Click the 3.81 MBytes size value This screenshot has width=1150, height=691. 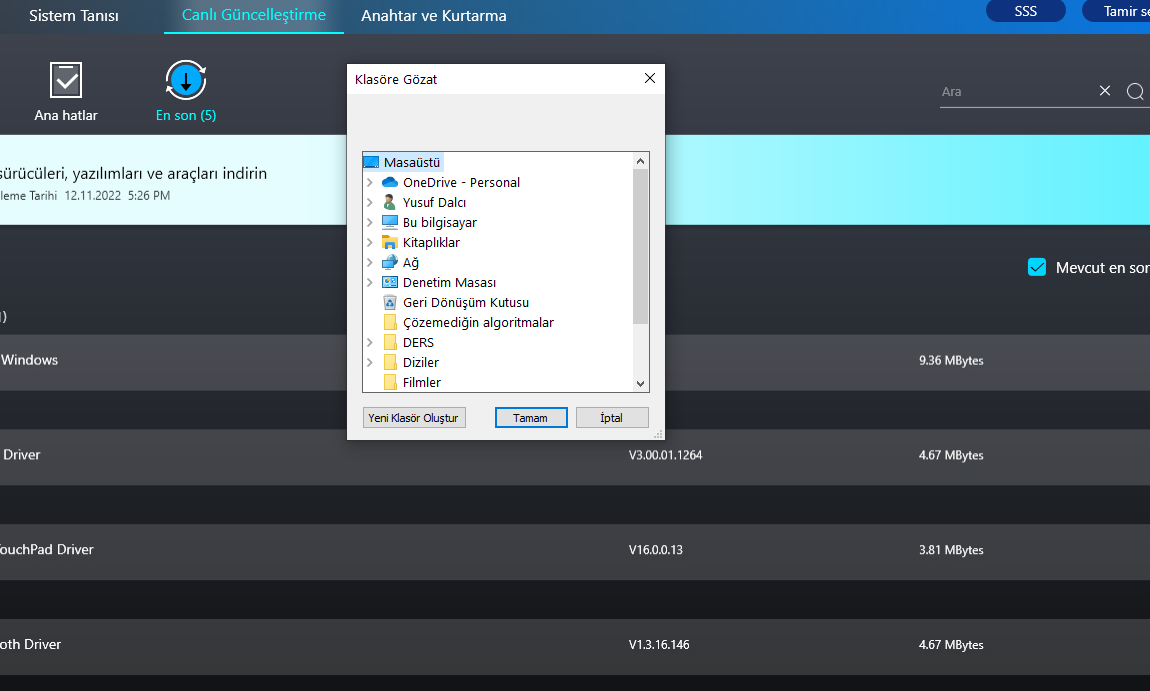coord(951,549)
